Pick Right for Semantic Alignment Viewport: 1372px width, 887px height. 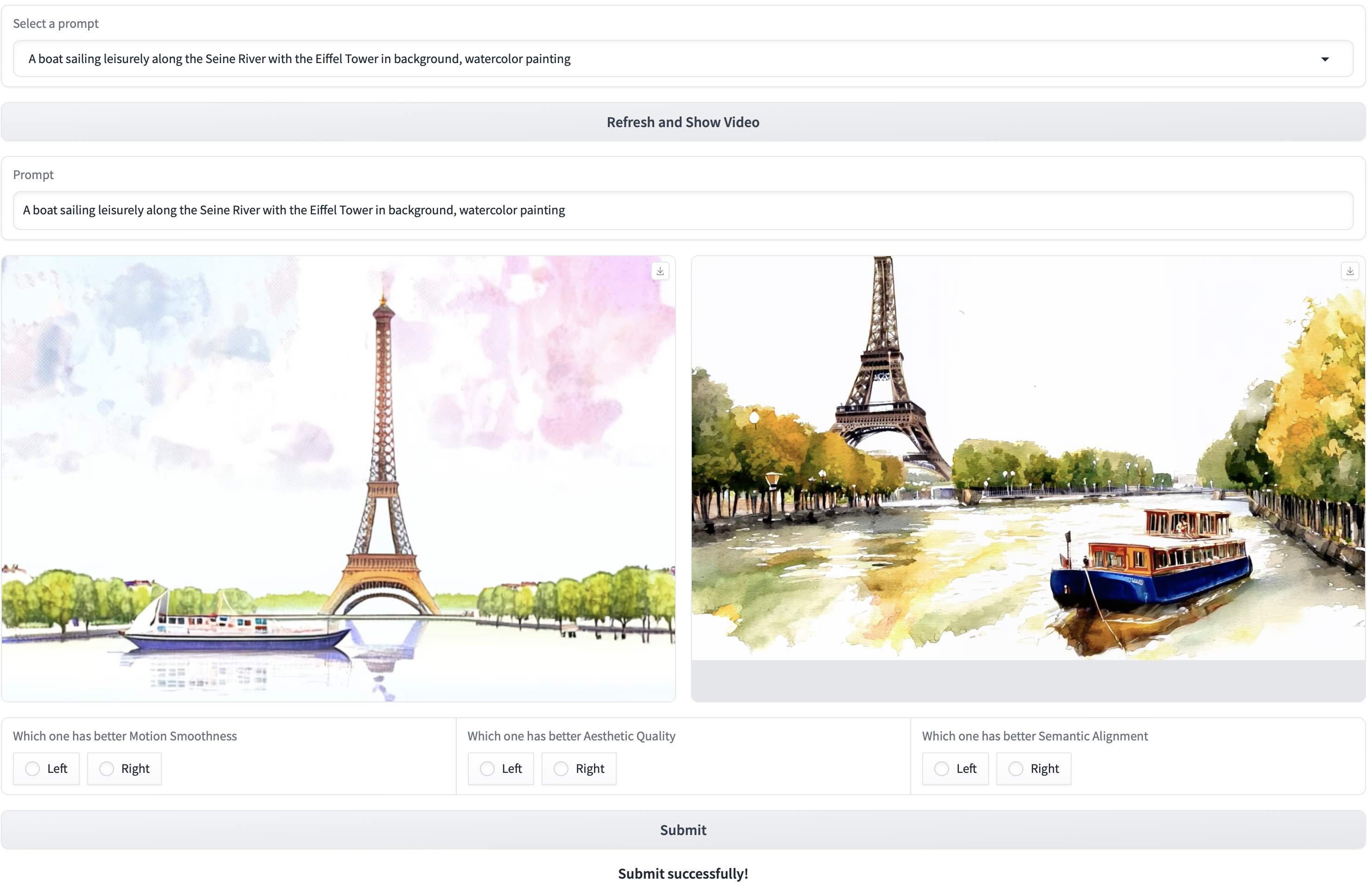[x=1016, y=768]
